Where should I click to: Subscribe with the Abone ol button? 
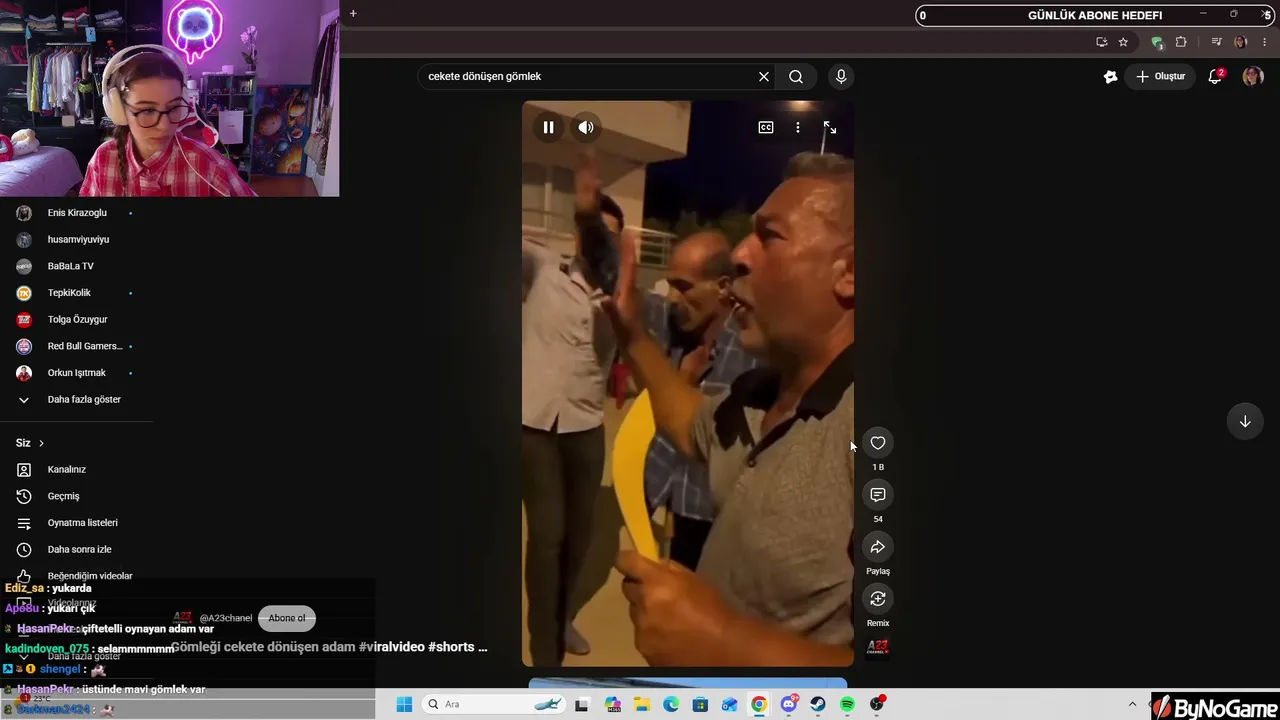pos(287,618)
